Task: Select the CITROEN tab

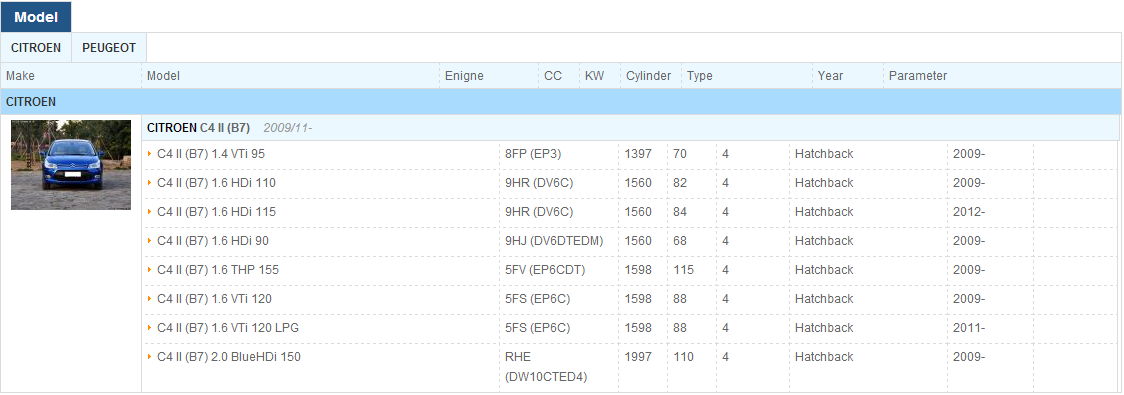Action: 36,48
